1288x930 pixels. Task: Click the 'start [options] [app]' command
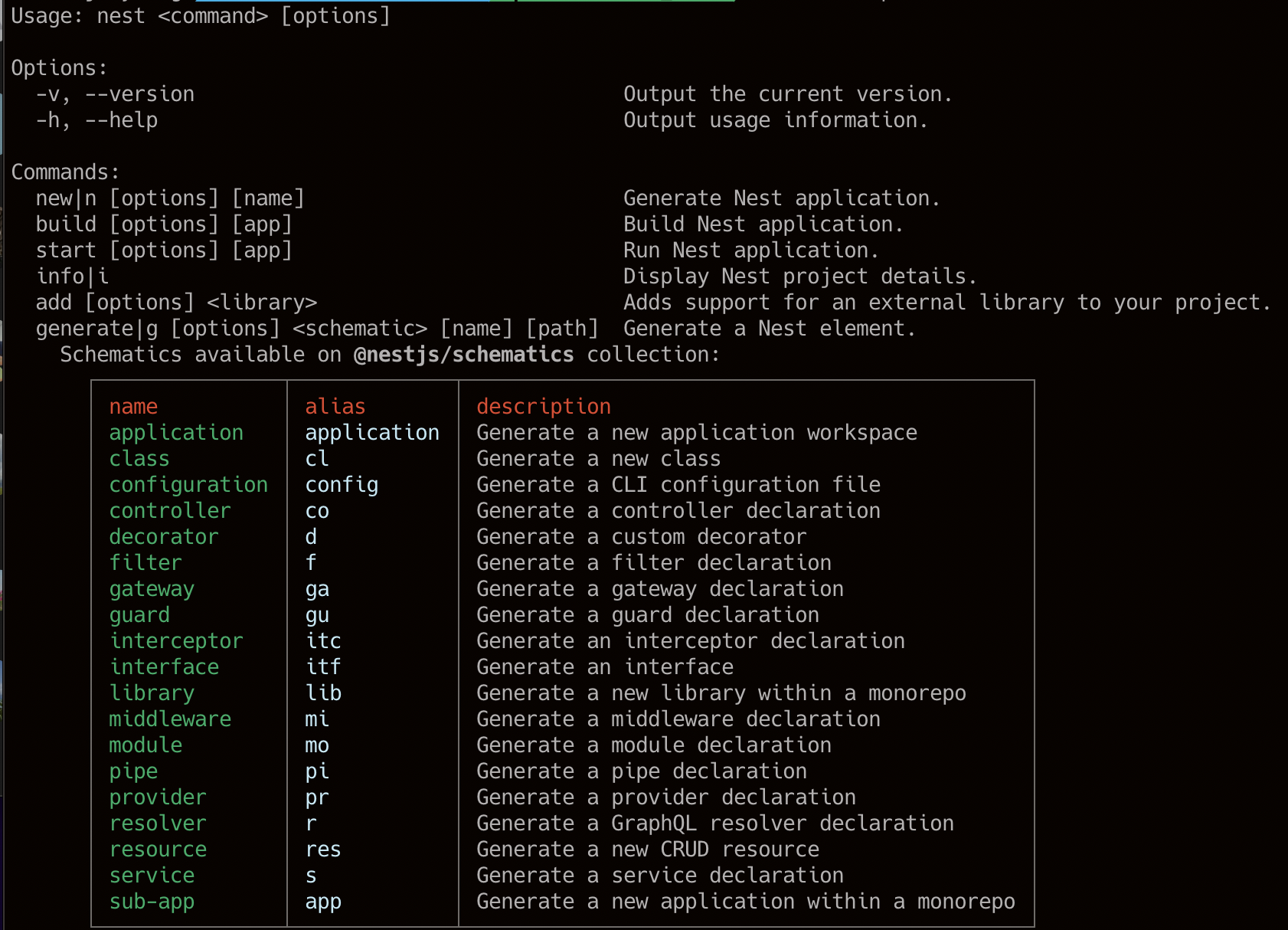pyautogui.click(x=164, y=251)
